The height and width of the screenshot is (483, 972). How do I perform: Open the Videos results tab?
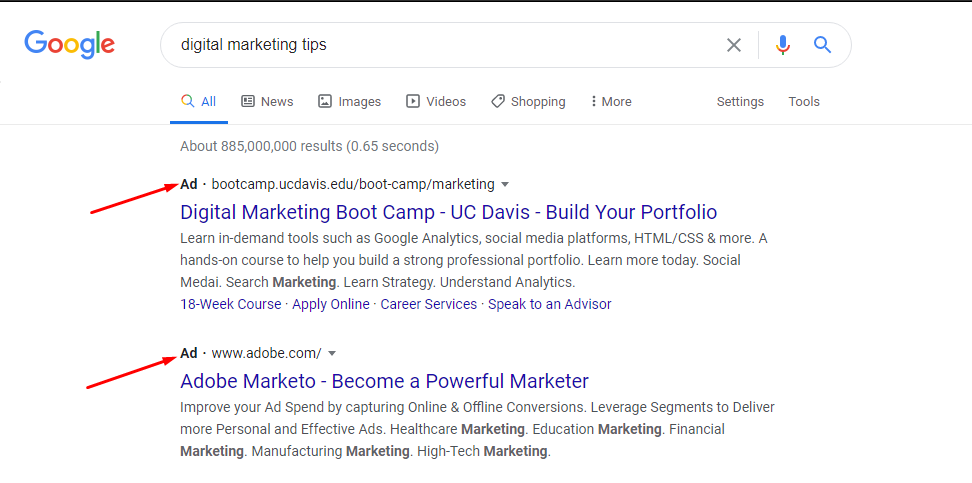pyautogui.click(x=436, y=101)
